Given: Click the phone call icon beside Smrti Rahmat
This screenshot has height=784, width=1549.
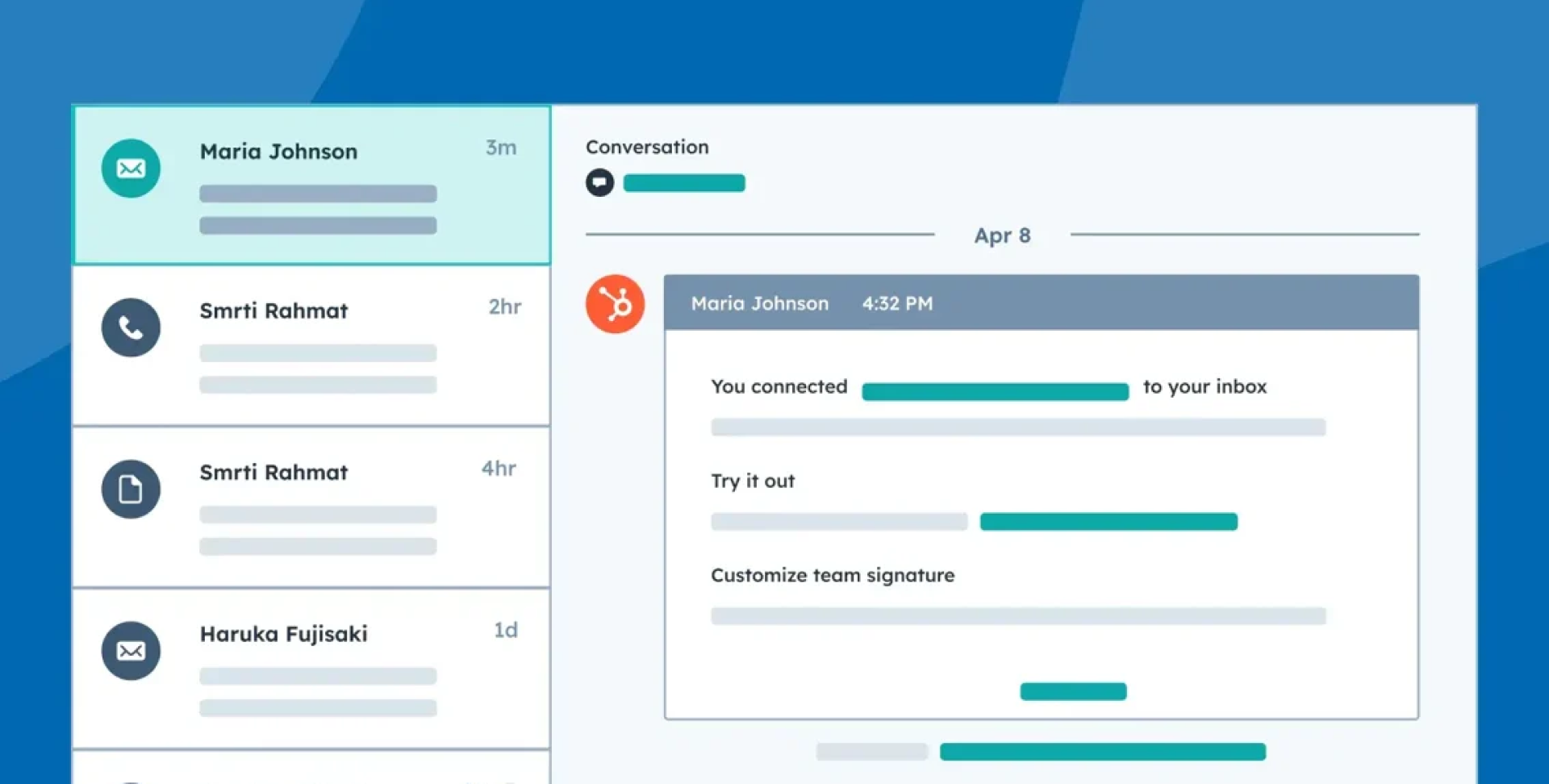Looking at the screenshot, I should (131, 327).
